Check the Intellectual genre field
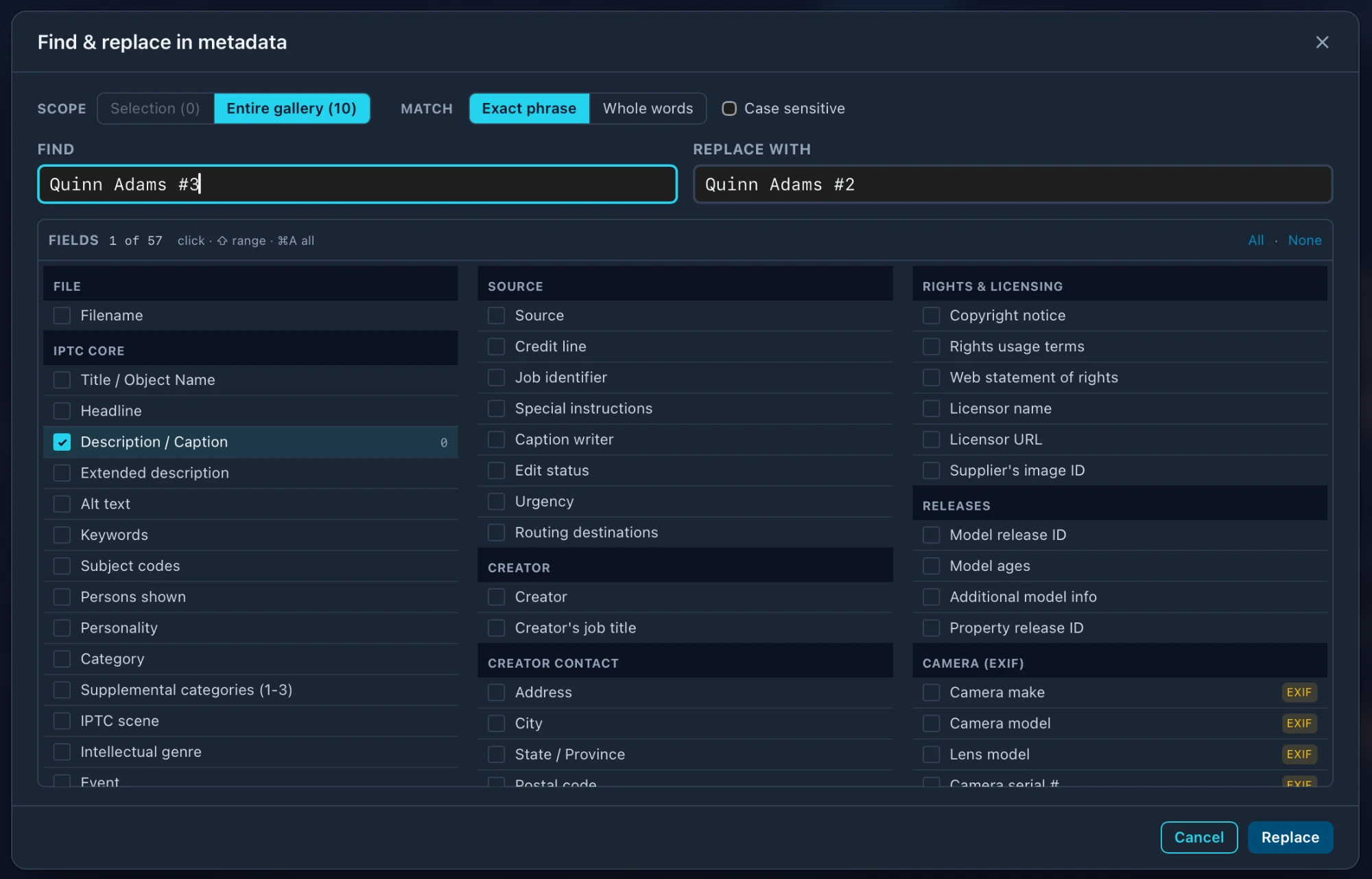 coord(62,751)
